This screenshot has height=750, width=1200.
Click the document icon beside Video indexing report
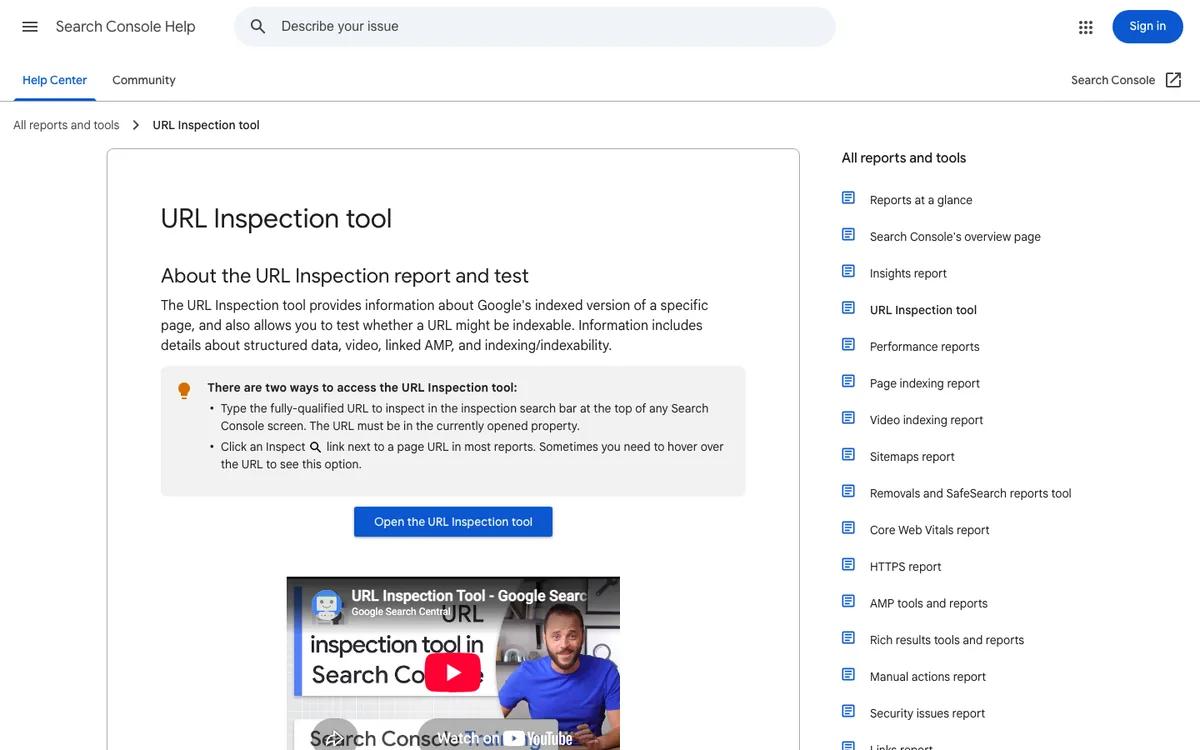(848, 418)
